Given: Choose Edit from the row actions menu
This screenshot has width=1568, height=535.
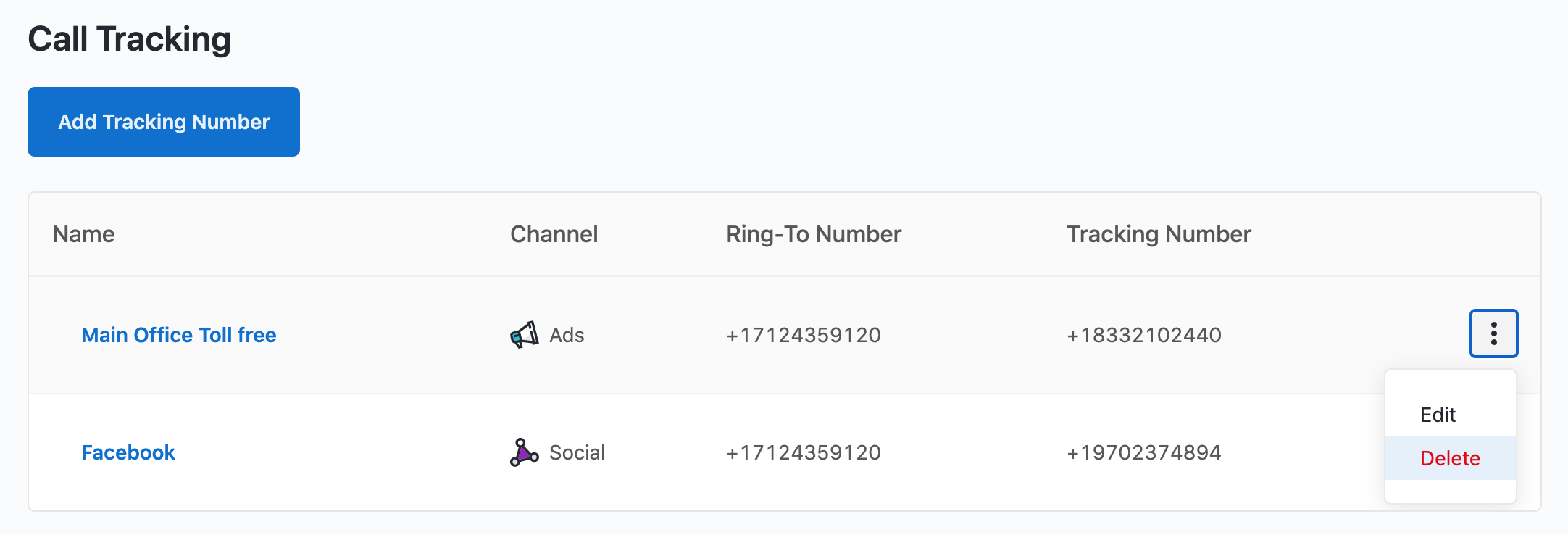Looking at the screenshot, I should [x=1438, y=415].
